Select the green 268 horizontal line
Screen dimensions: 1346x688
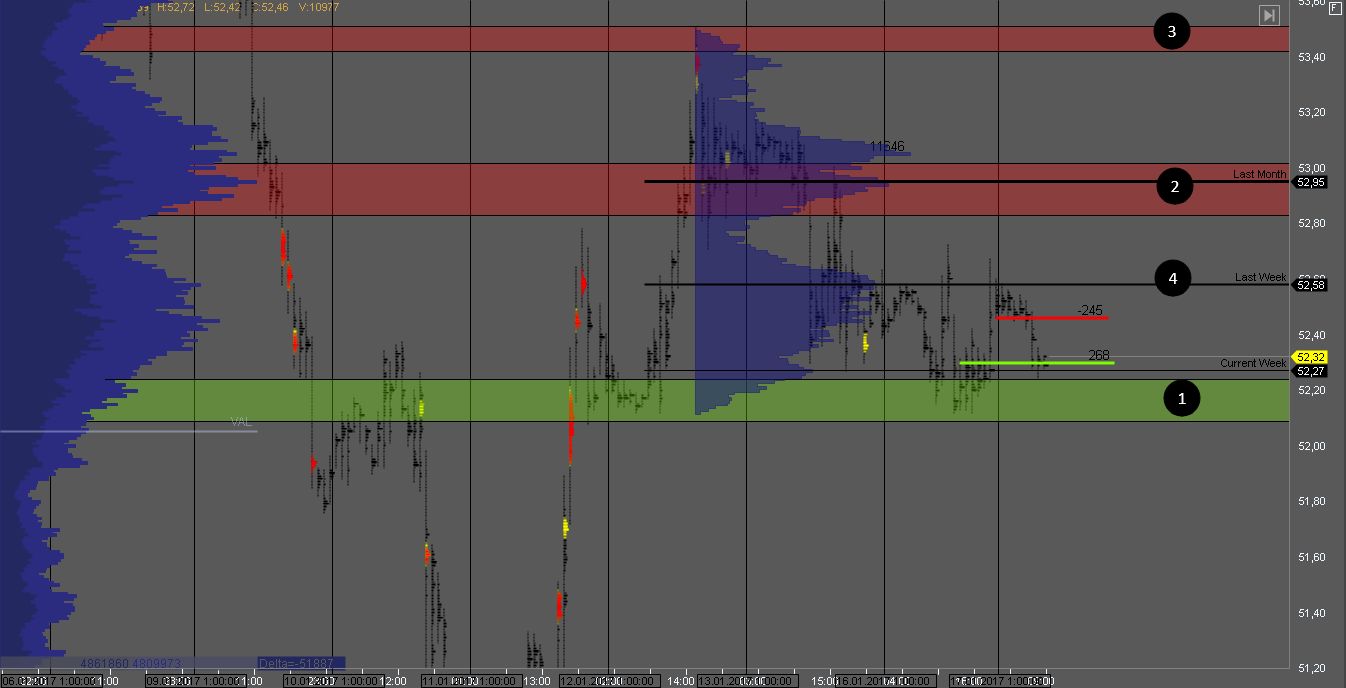1036,363
